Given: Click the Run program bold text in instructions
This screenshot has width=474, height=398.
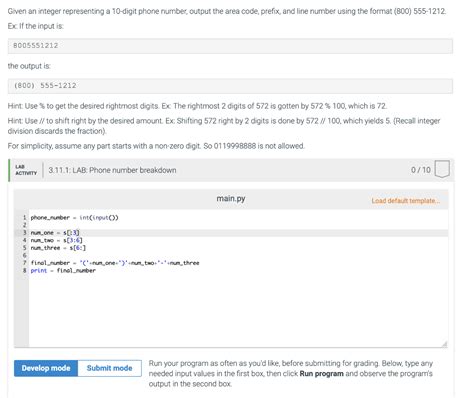Looking at the screenshot, I should pyautogui.click(x=321, y=373).
